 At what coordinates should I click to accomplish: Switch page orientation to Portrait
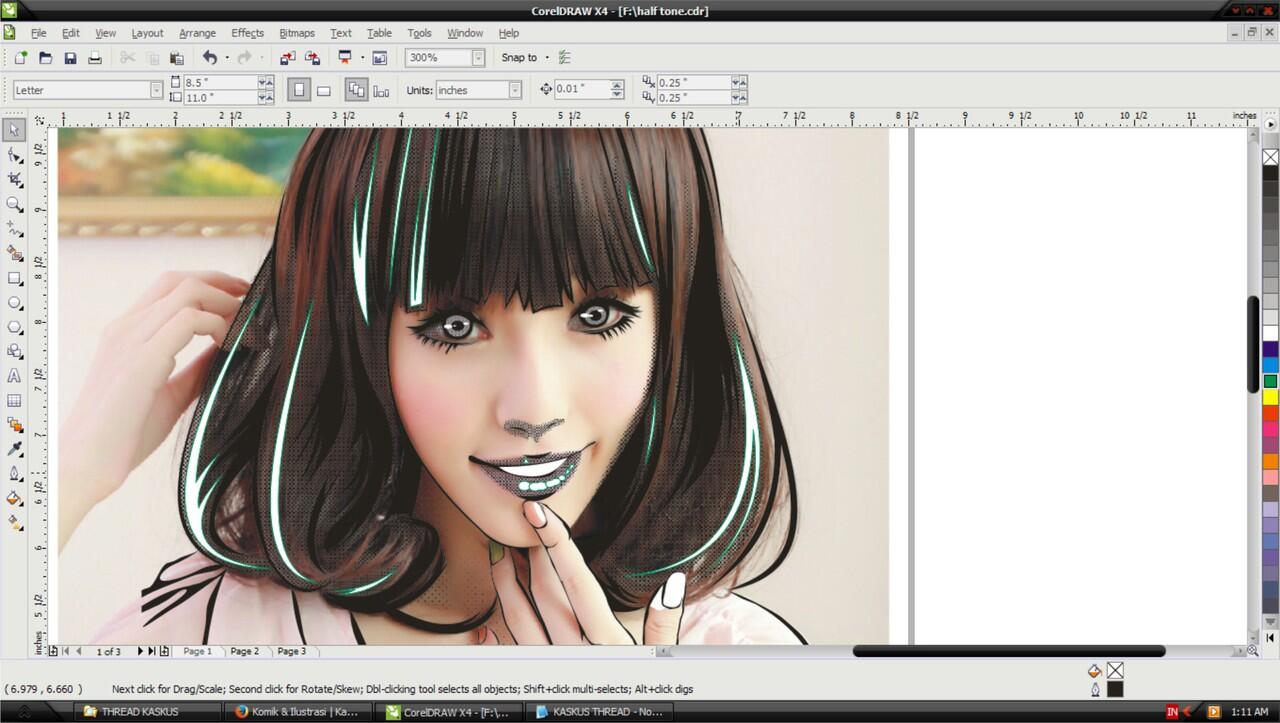coord(299,90)
